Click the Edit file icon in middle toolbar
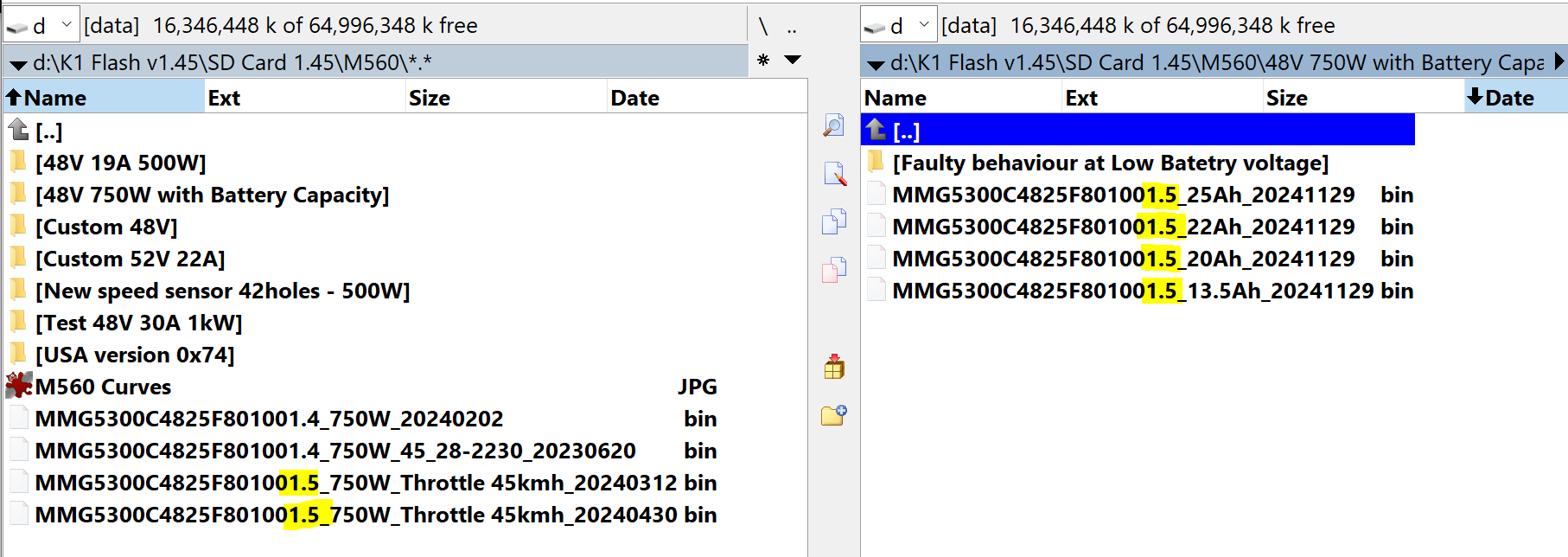The height and width of the screenshot is (557, 1568). (x=833, y=174)
